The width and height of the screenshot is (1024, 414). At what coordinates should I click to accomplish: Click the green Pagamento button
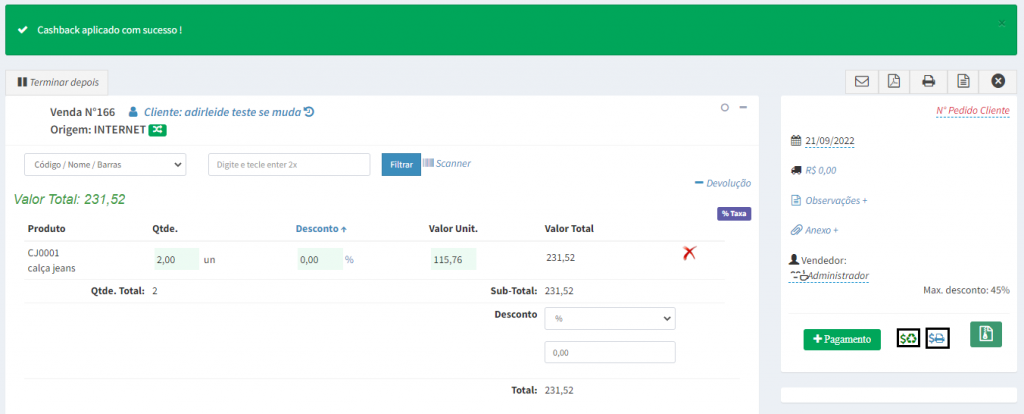841,339
